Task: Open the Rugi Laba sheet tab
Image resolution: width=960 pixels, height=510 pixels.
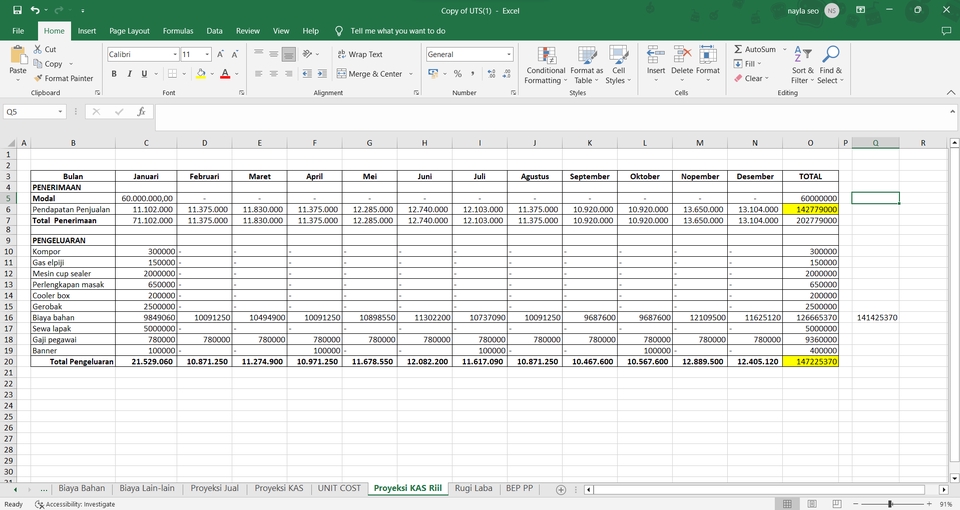Action: [473, 489]
